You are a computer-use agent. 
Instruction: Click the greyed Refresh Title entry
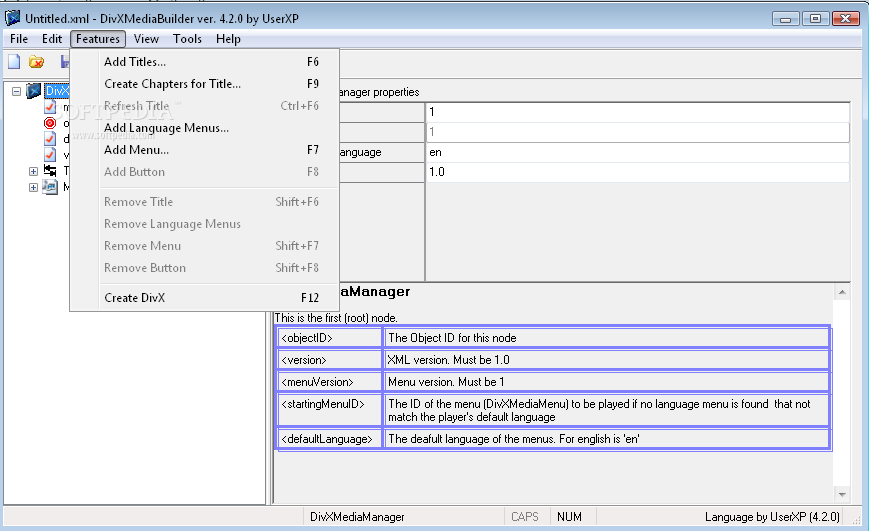coord(205,106)
